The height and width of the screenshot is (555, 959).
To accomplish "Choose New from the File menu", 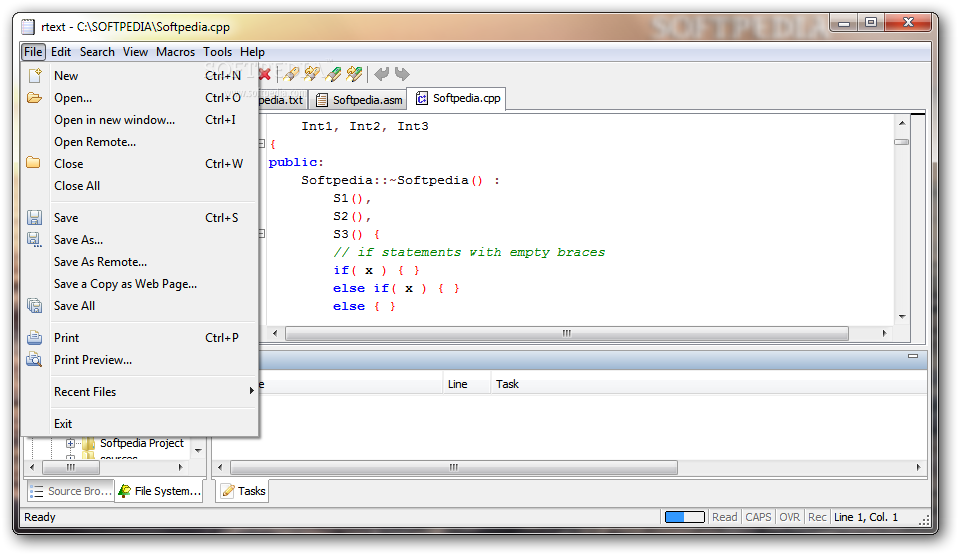I will point(139,76).
